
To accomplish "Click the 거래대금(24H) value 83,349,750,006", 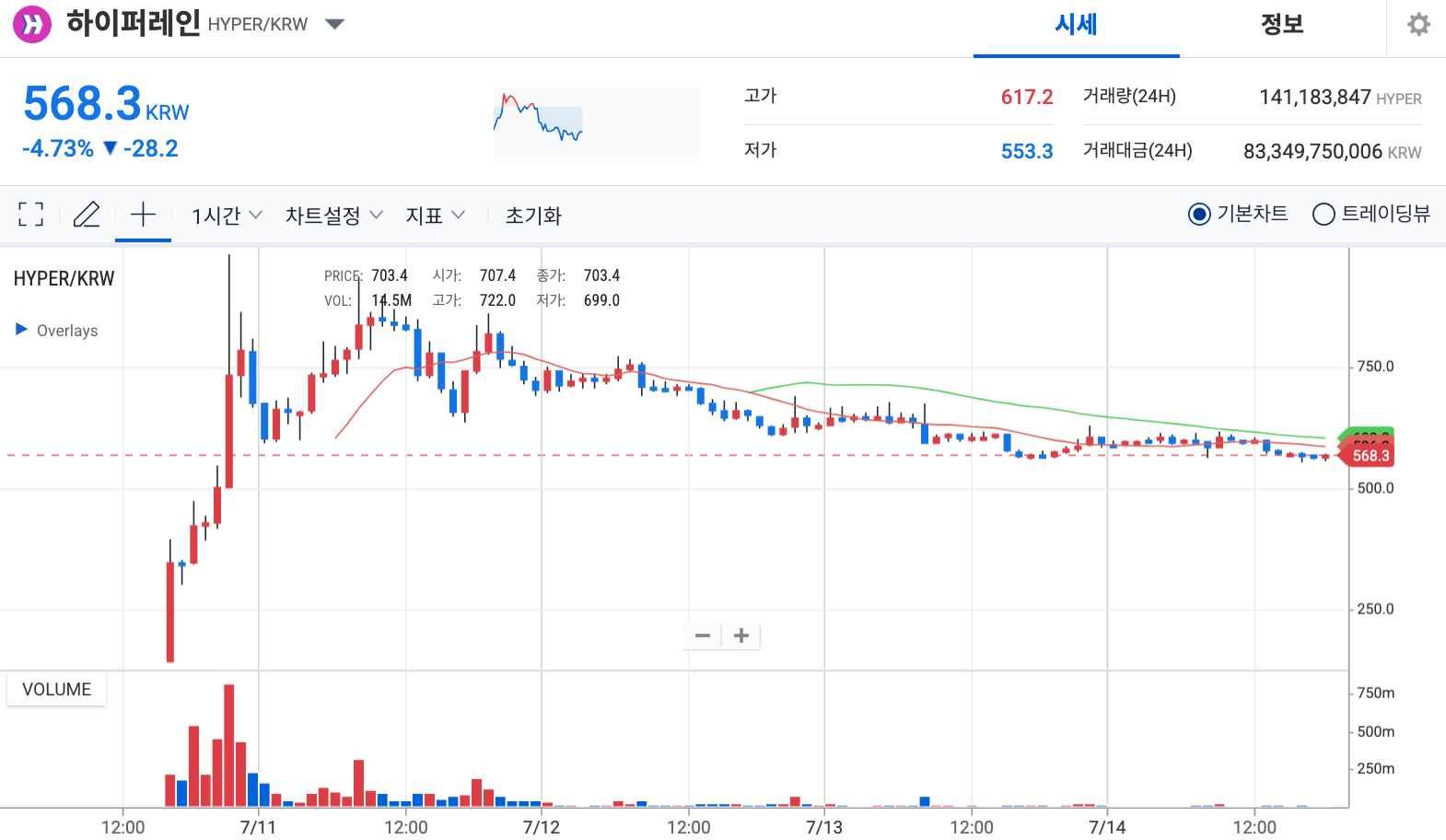I will pos(1312,152).
